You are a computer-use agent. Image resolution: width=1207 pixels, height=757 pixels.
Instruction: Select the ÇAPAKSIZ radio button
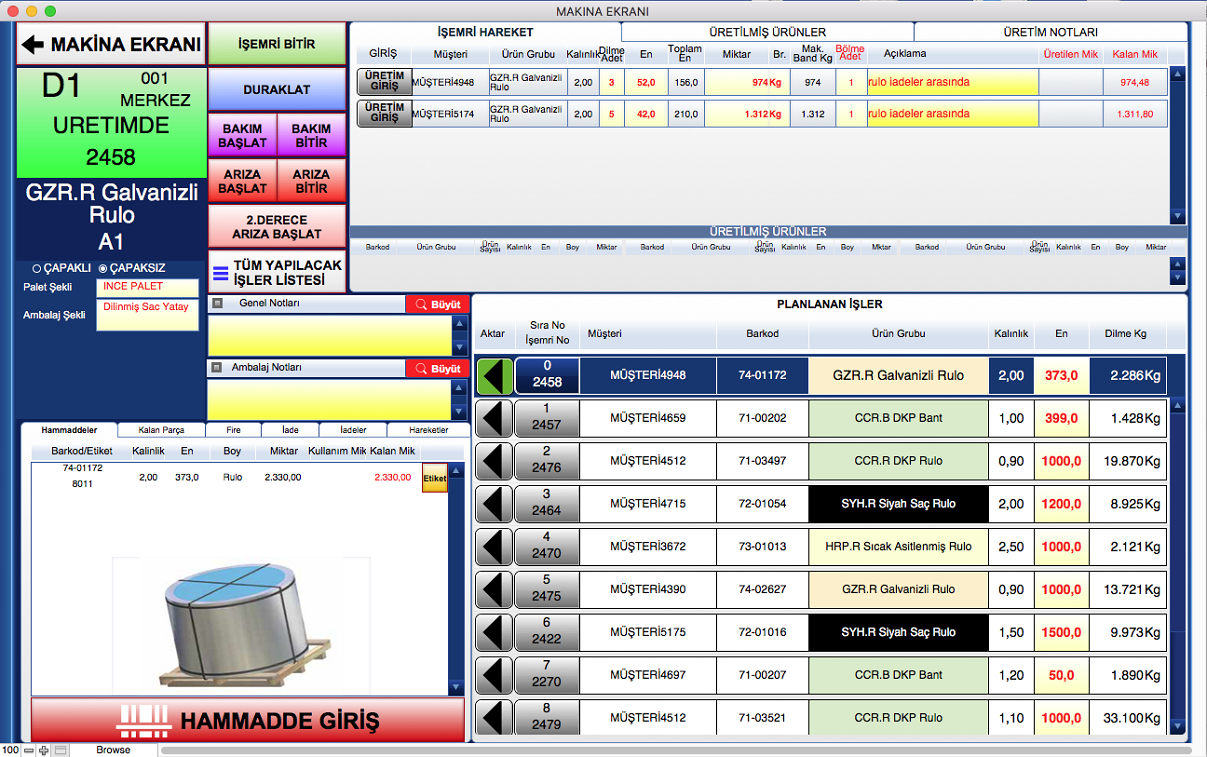pos(102,268)
